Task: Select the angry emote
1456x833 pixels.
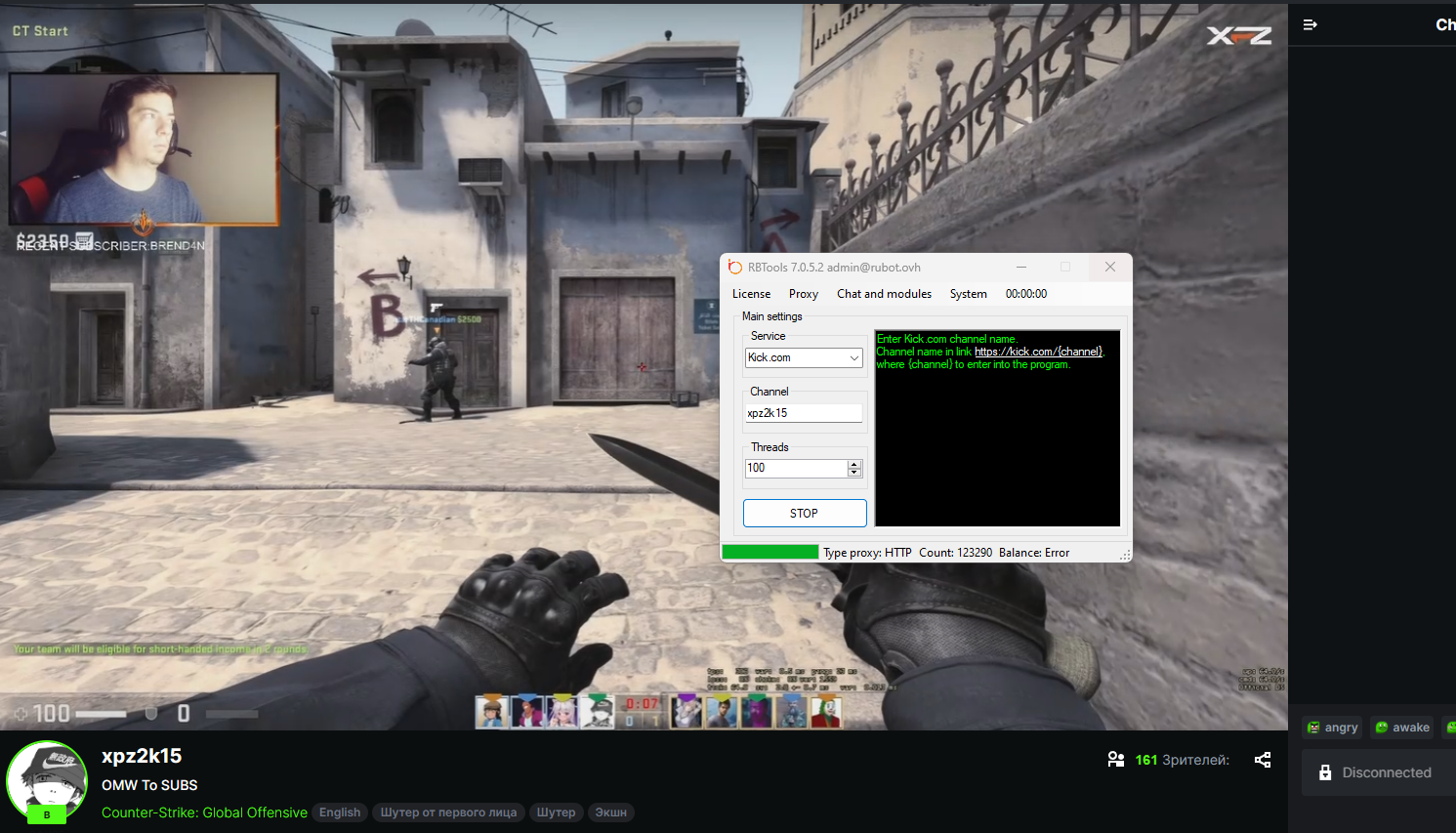Action: click(x=1333, y=728)
